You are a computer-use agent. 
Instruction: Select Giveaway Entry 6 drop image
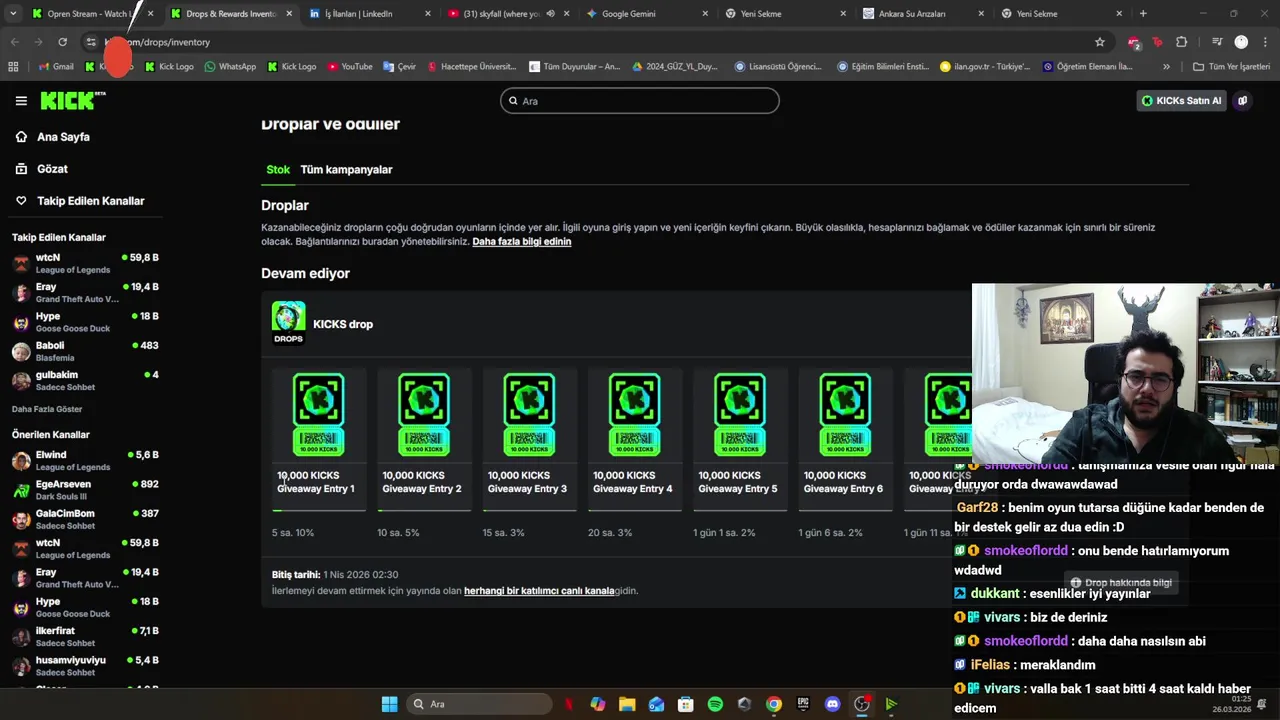click(845, 415)
